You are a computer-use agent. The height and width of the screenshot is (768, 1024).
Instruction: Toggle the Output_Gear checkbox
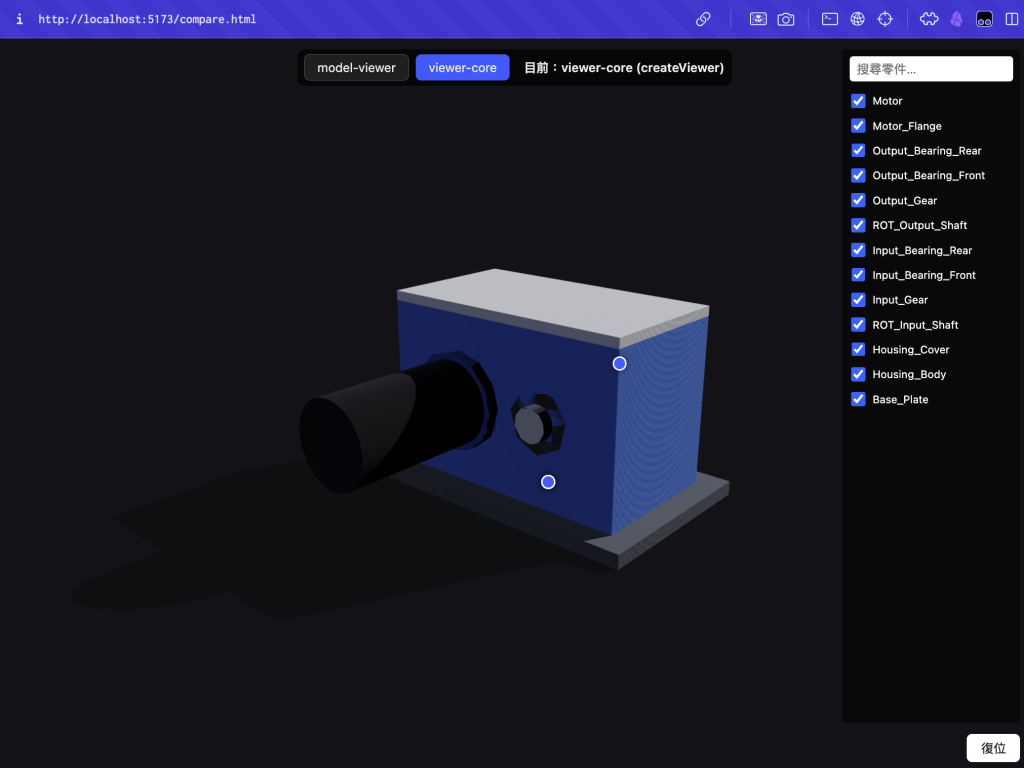858,200
